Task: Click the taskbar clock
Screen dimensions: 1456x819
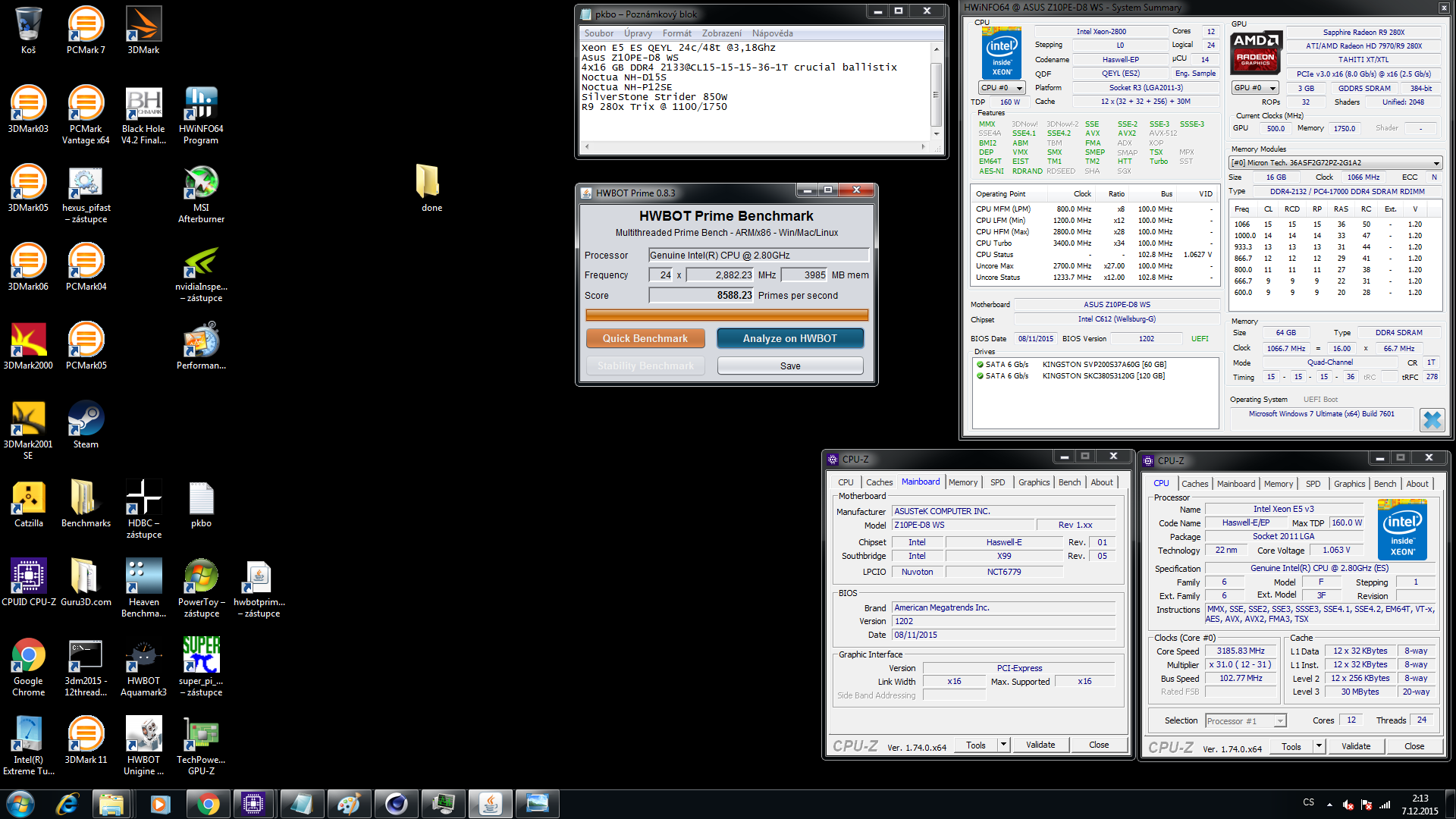Action: click(x=1420, y=805)
